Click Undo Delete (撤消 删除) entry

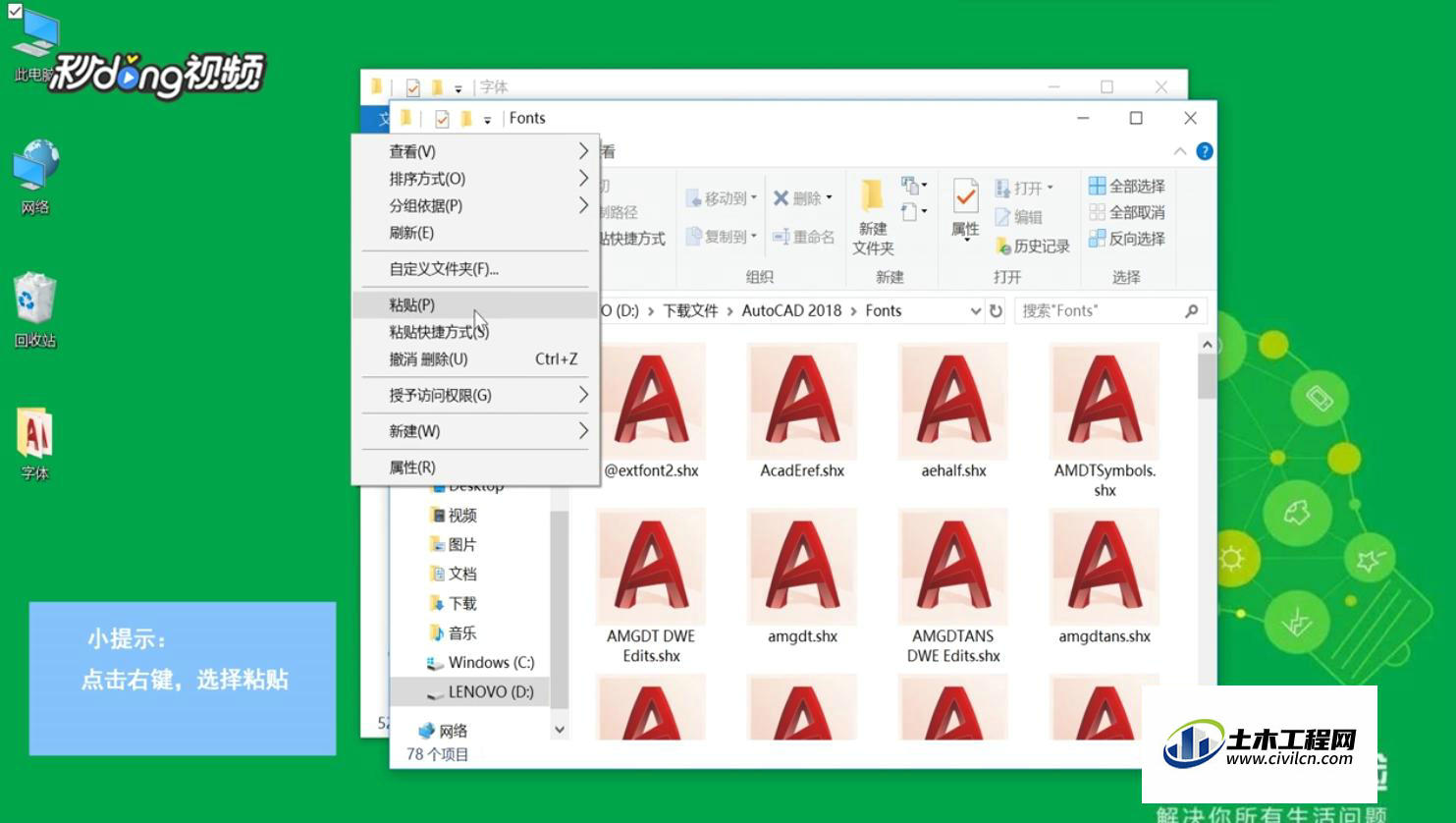475,359
